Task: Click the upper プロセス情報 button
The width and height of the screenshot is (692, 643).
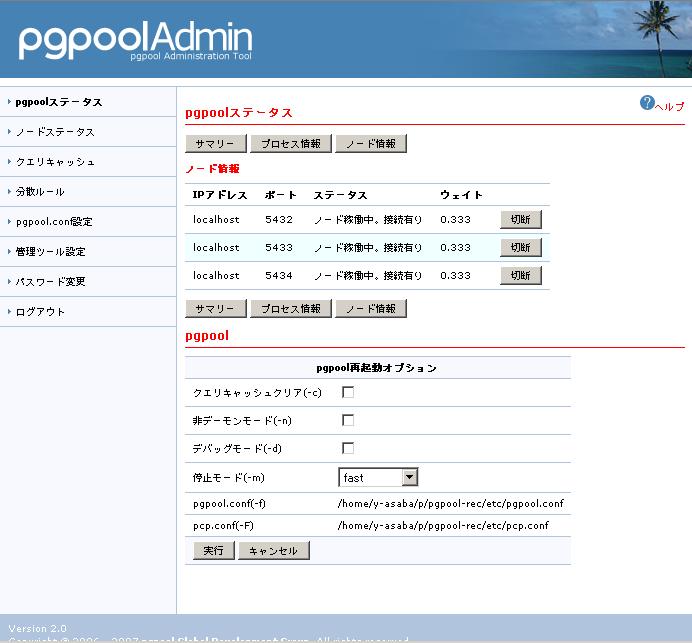Action: pyautogui.click(x=291, y=144)
